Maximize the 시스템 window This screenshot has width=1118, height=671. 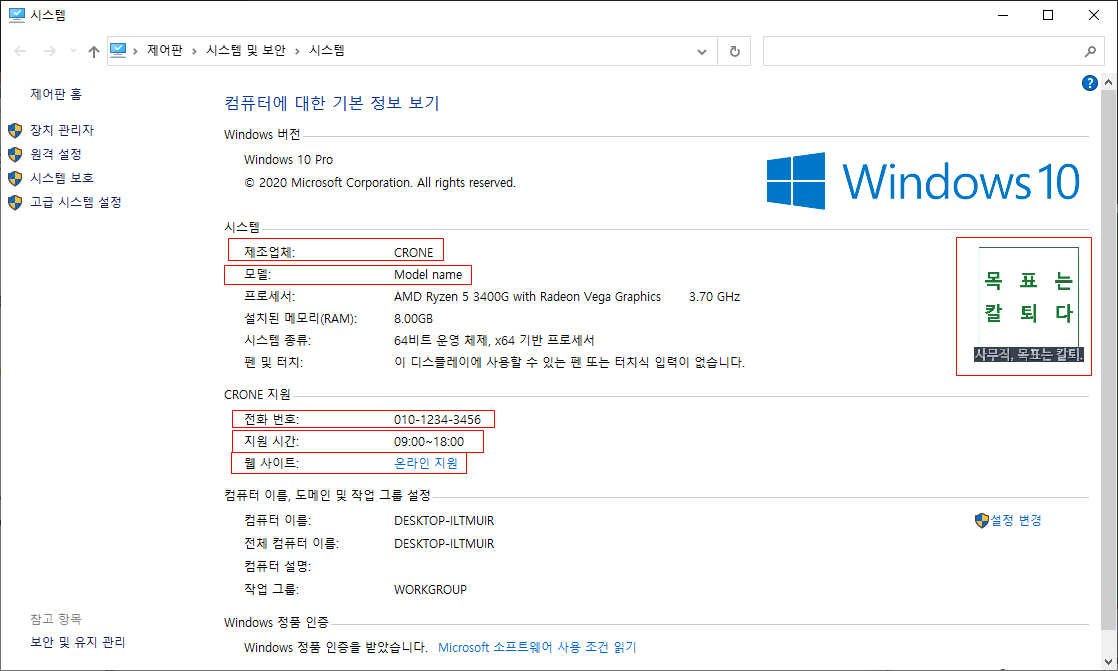tap(1048, 15)
